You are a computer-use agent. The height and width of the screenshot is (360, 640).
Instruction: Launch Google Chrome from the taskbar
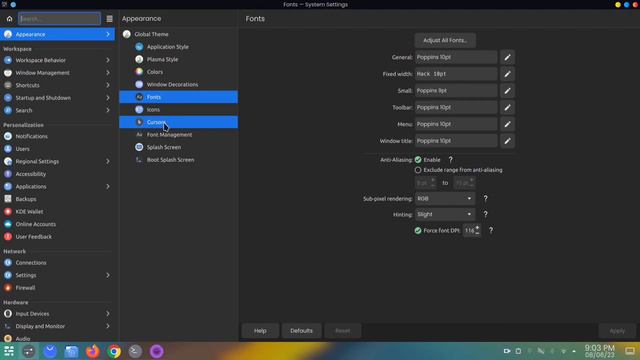coord(114,351)
